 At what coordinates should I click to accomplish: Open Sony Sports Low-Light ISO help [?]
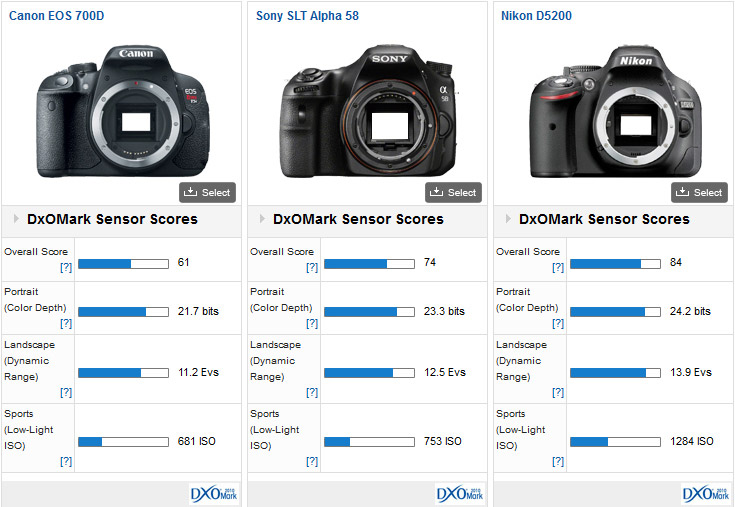pyautogui.click(x=312, y=462)
